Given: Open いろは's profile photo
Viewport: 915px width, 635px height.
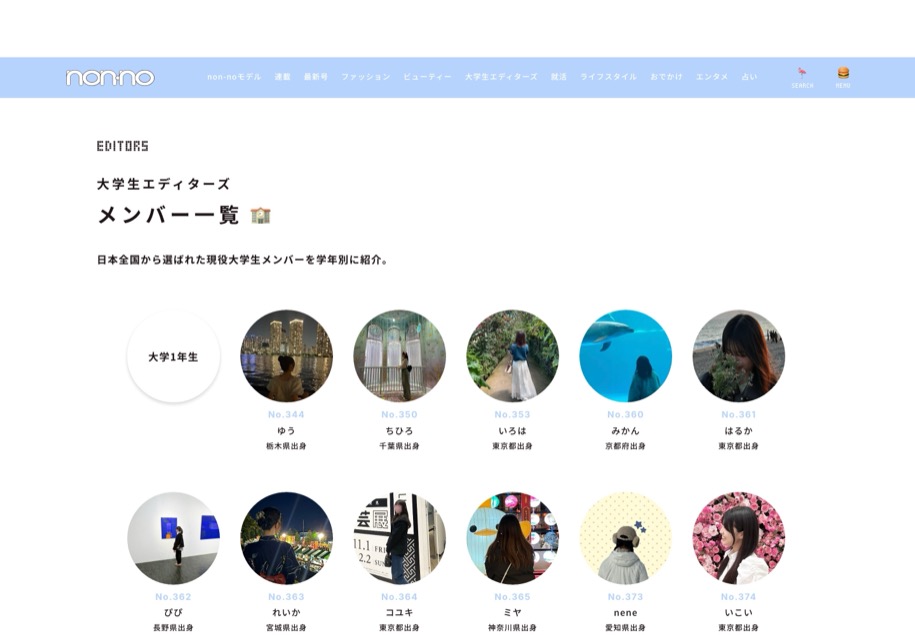Looking at the screenshot, I should pyautogui.click(x=512, y=356).
